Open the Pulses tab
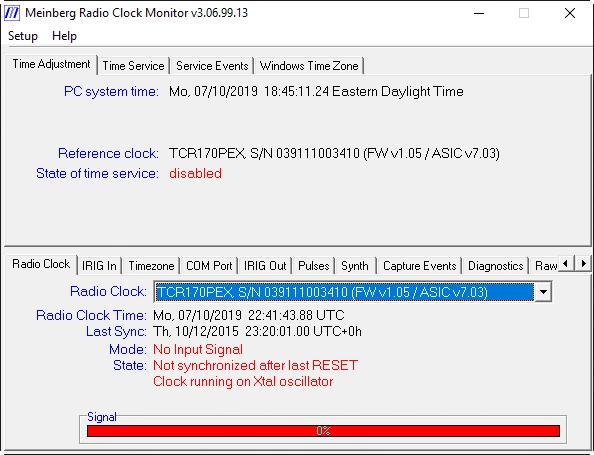This screenshot has height=455, width=594. (x=314, y=266)
